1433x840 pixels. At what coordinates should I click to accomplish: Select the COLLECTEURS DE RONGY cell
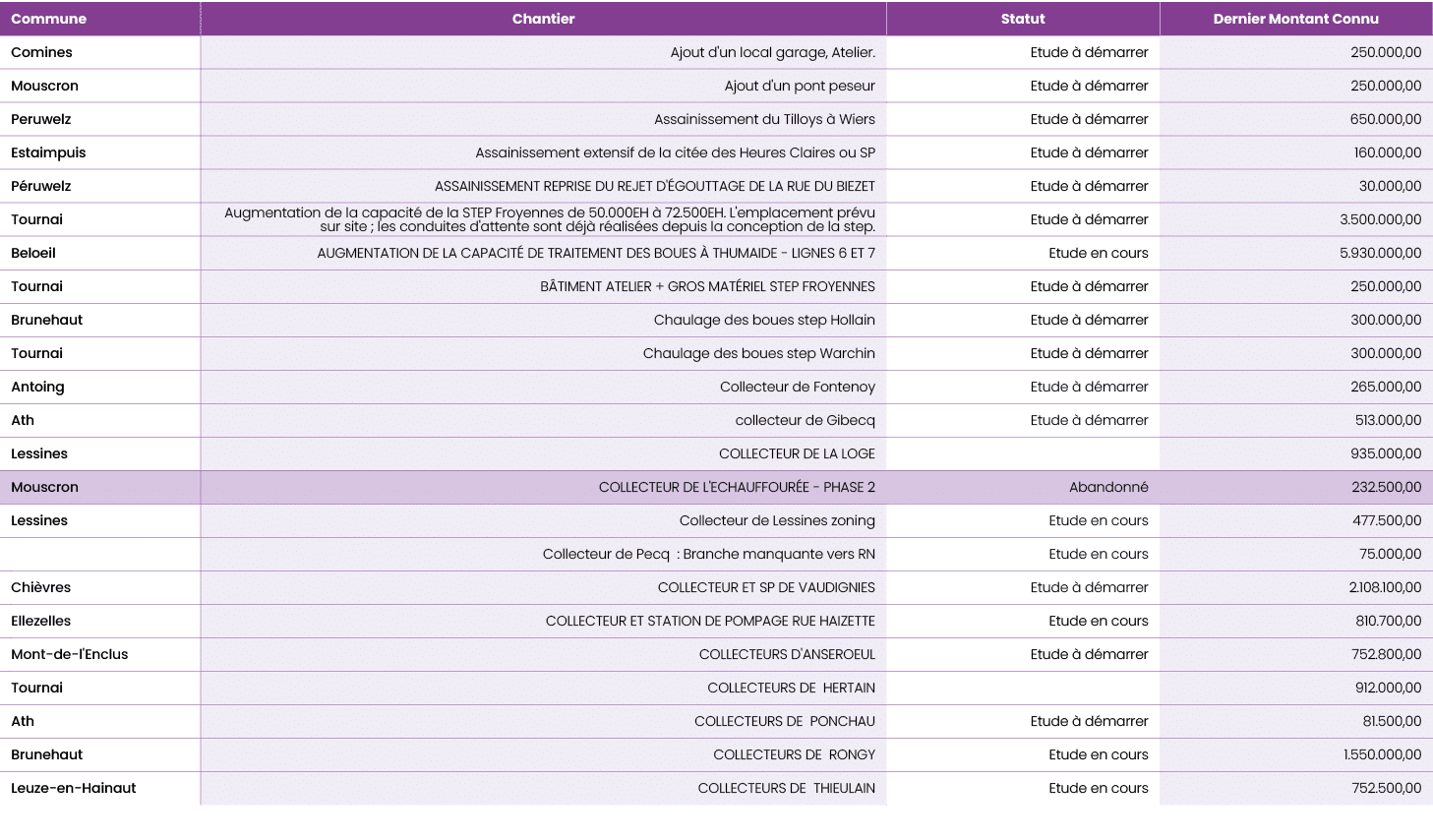[x=794, y=754]
